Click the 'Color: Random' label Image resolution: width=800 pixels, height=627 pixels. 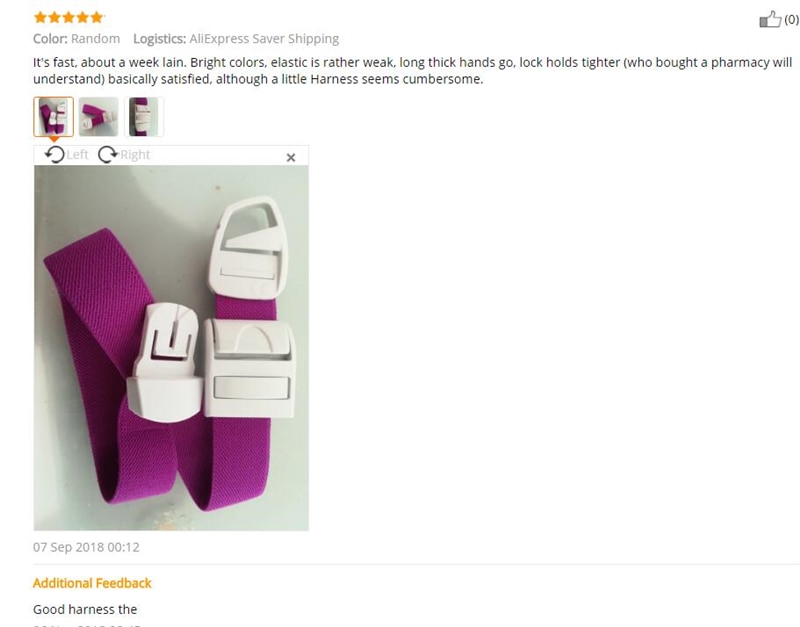tap(77, 39)
